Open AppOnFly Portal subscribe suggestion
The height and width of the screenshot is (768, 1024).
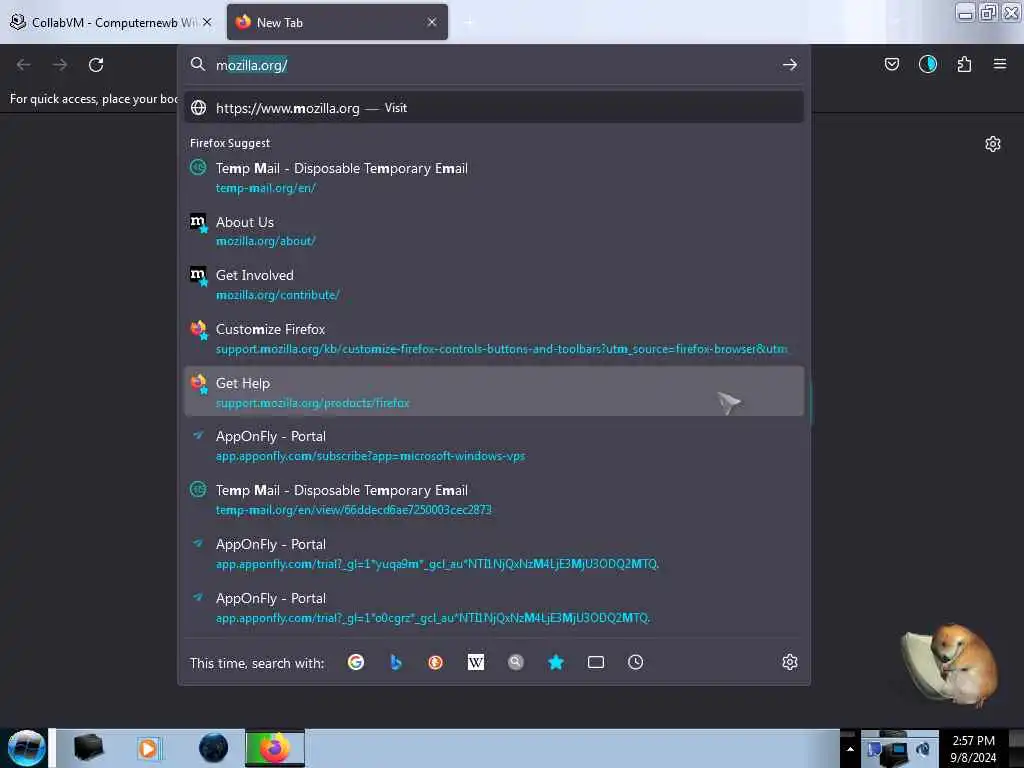tap(494, 445)
